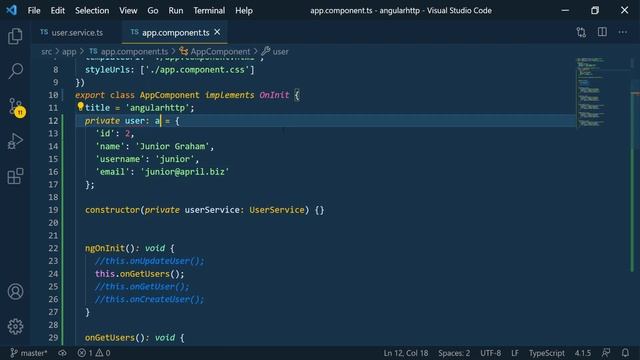Select language mode TypeScript in status bar
Image resolution: width=640 pixels, height=360 pixels.
pos(547,353)
